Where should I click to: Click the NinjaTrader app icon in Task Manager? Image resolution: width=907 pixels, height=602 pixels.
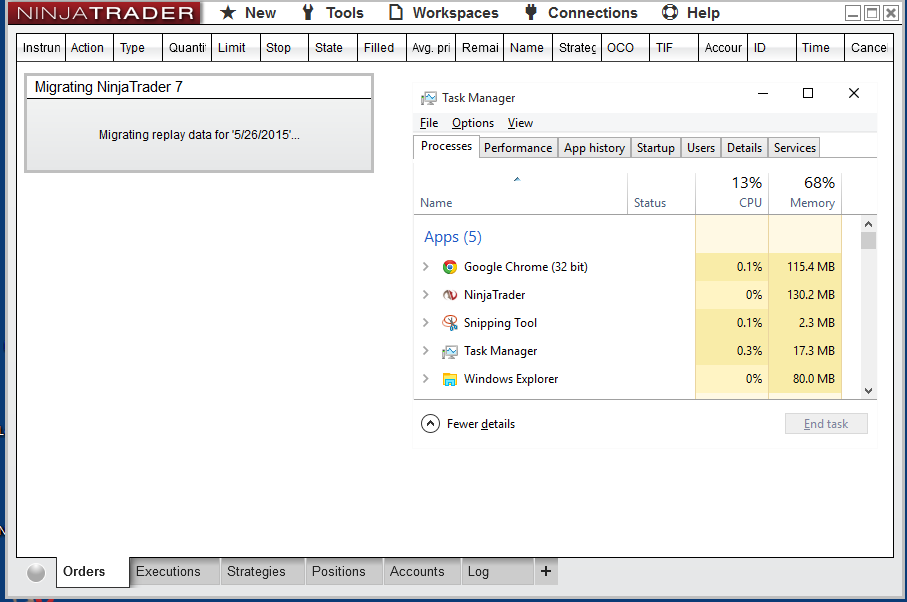coord(449,295)
